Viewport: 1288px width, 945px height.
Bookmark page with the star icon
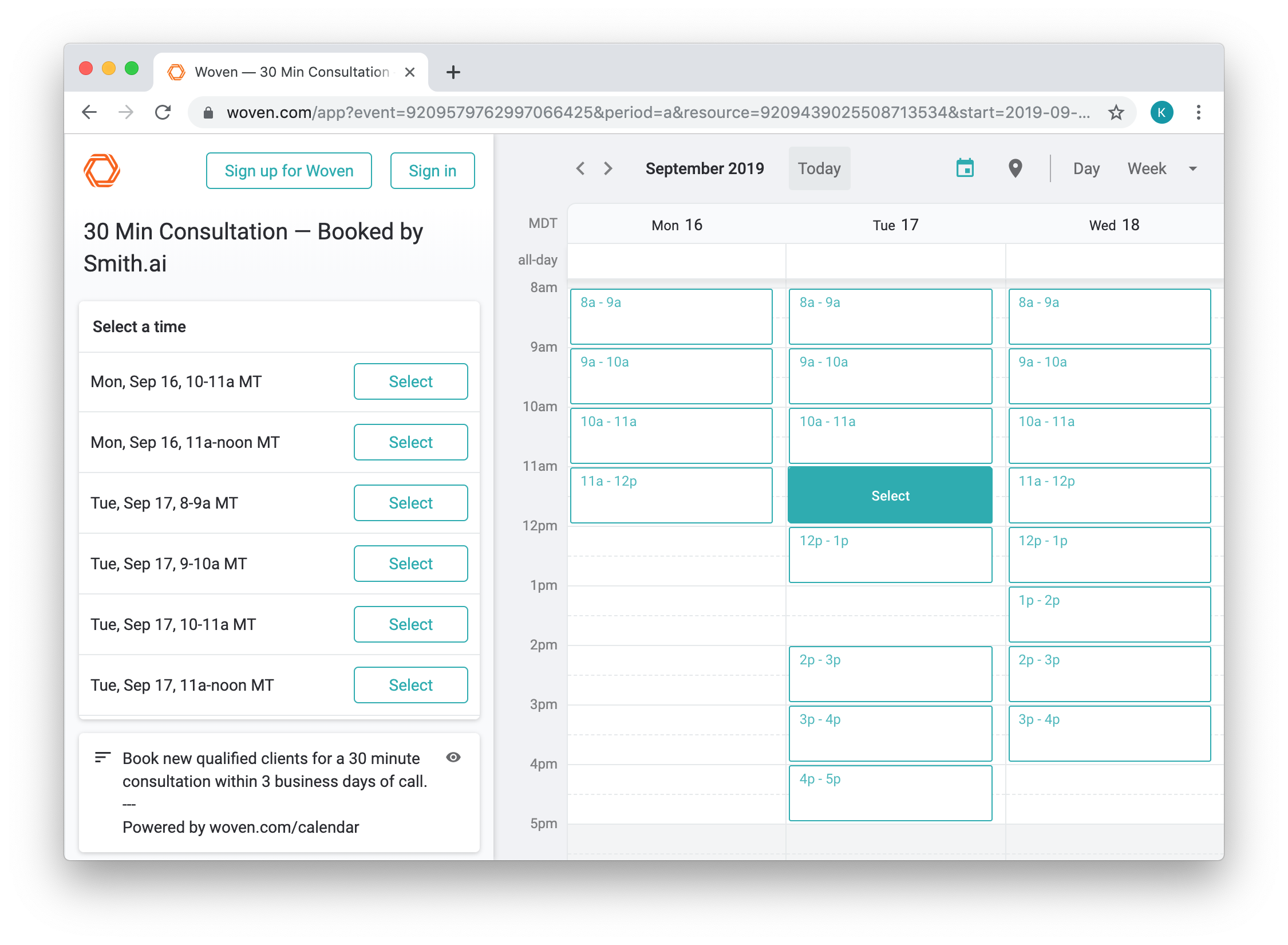pos(1116,112)
